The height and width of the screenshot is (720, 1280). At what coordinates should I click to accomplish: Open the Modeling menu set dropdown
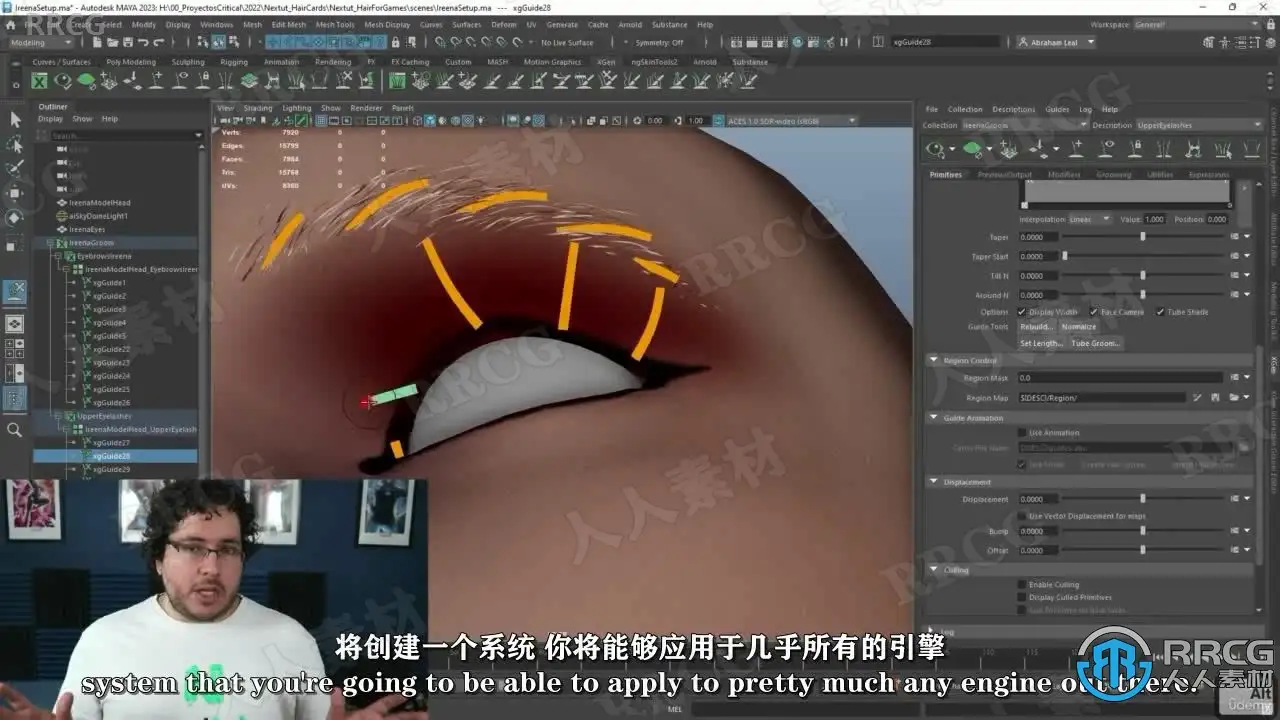coord(40,43)
